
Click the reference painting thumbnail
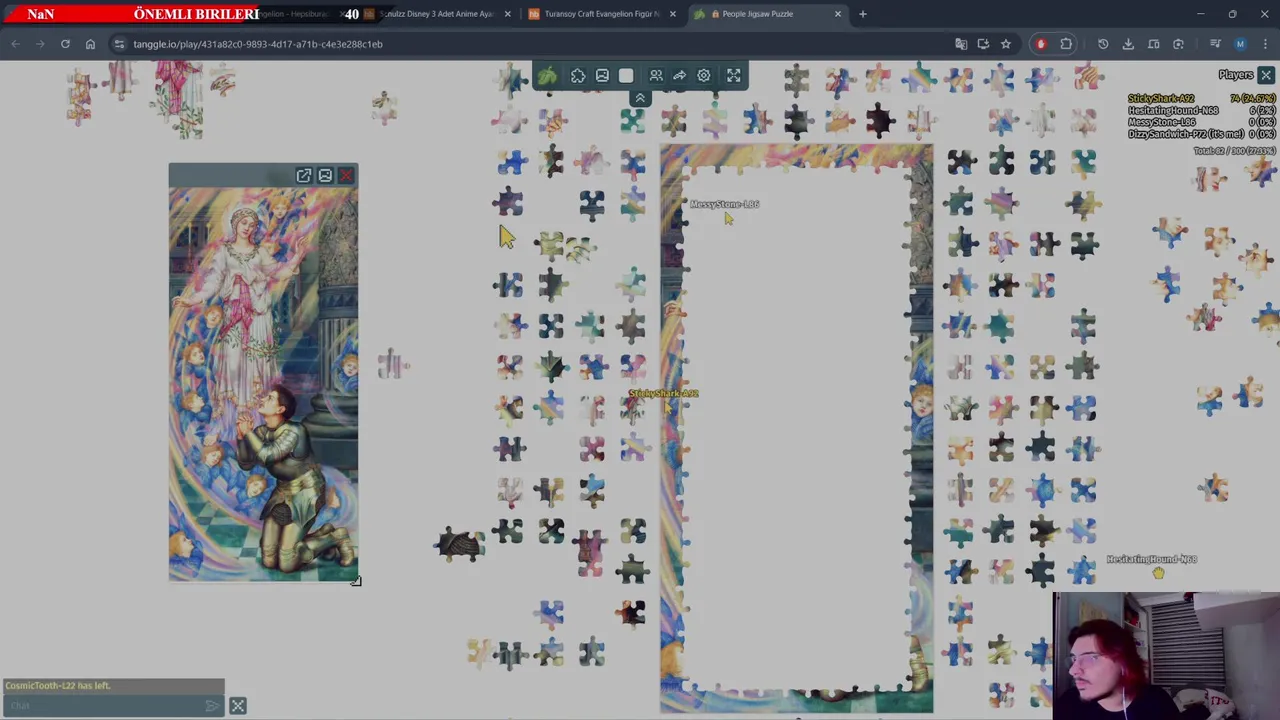263,384
